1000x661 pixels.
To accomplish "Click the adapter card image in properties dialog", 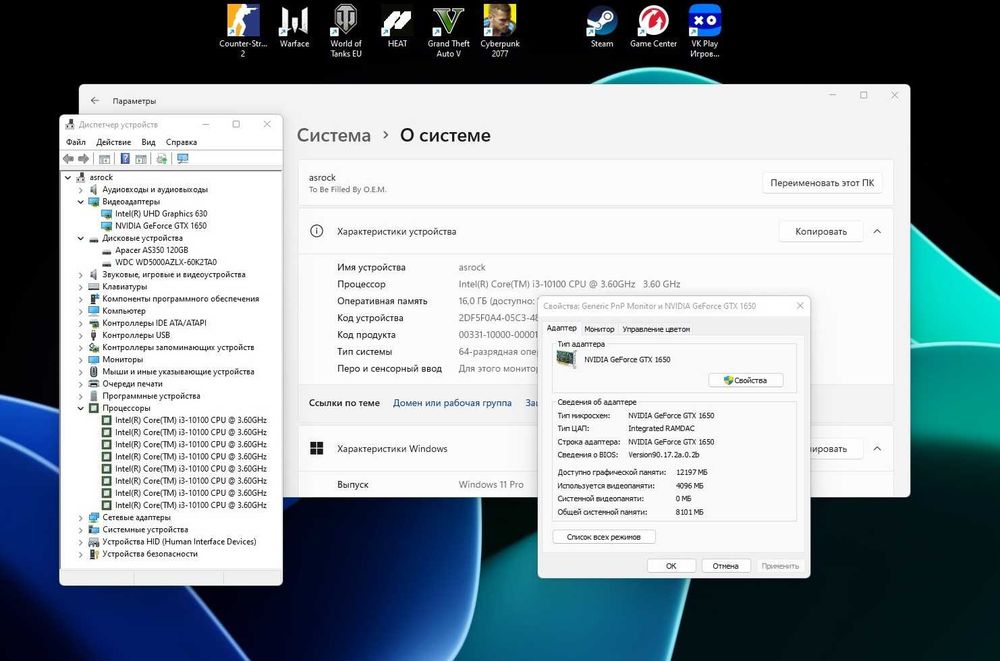I will point(566,359).
